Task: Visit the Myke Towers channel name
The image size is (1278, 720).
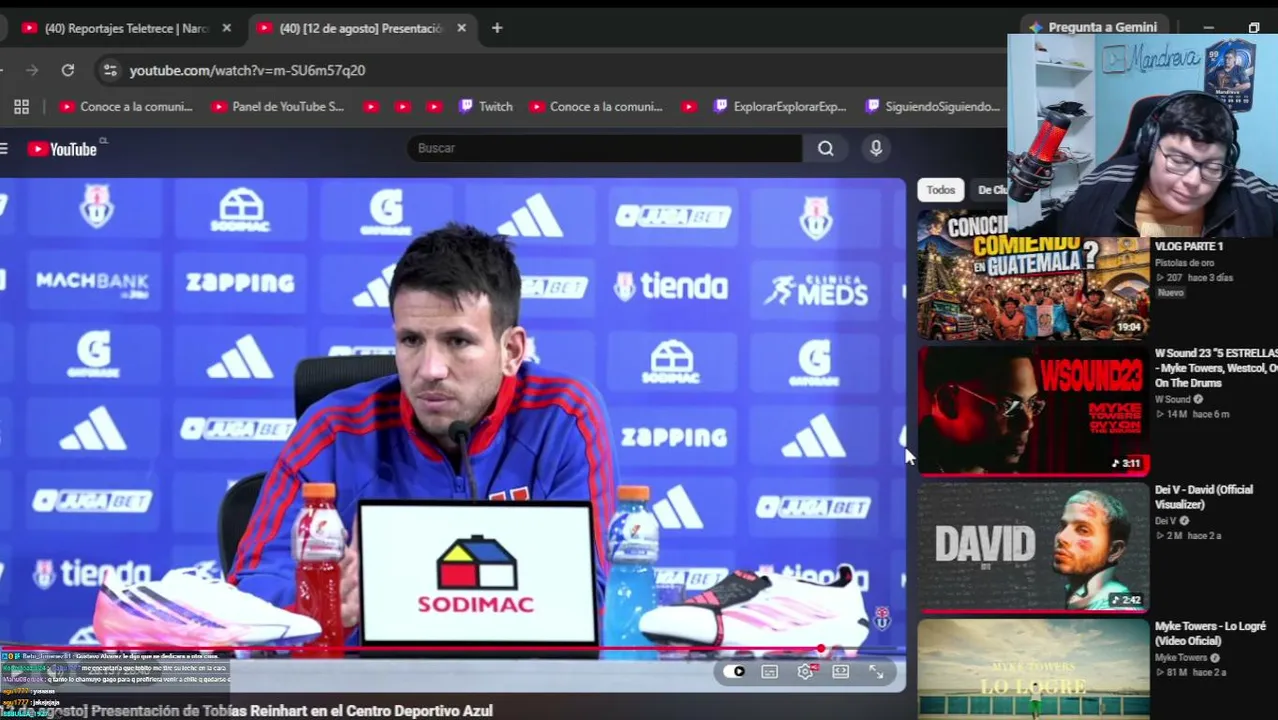Action: coord(1181,657)
